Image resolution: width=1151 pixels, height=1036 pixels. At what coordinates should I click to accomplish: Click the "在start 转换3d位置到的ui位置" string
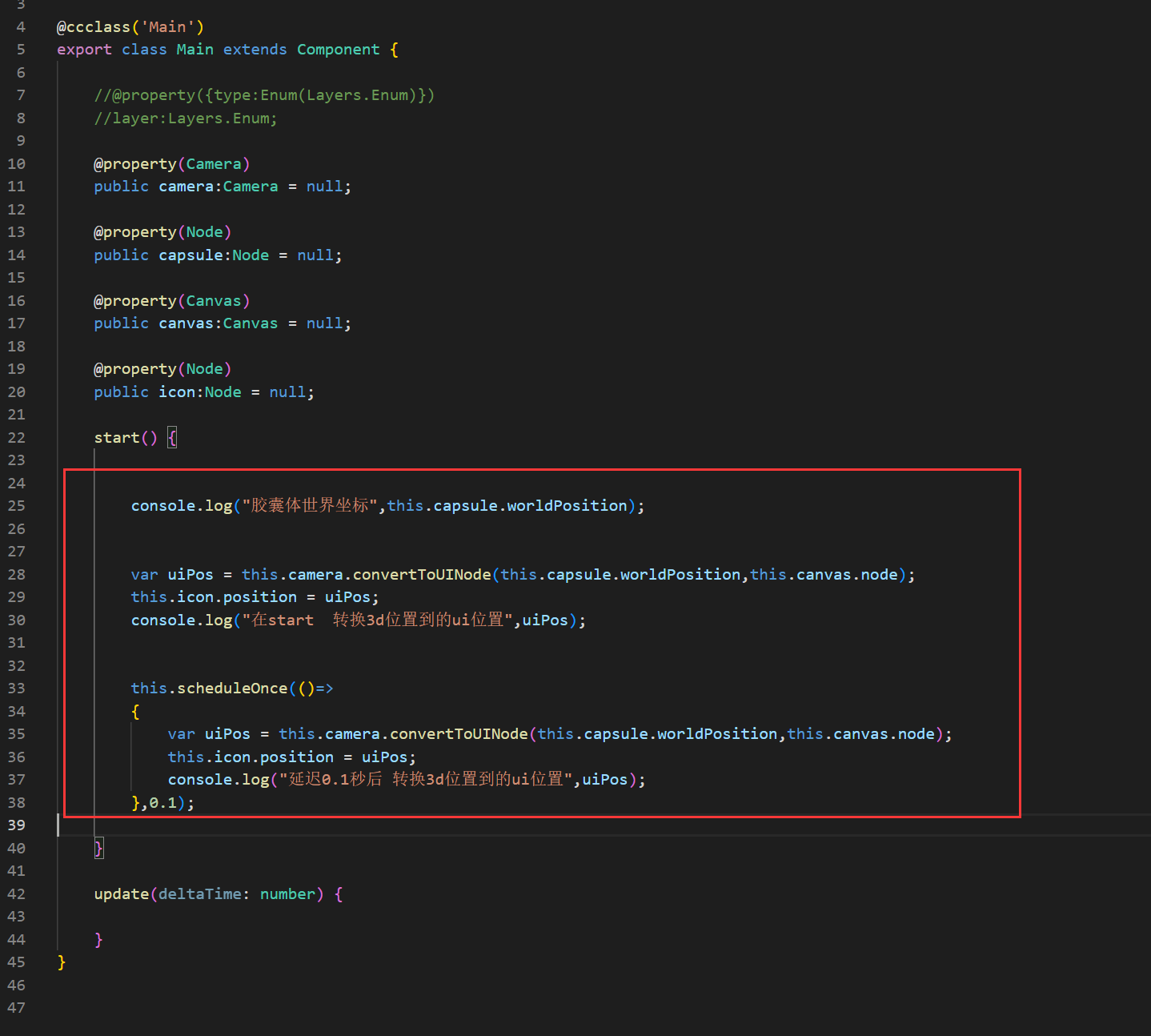coord(378,620)
